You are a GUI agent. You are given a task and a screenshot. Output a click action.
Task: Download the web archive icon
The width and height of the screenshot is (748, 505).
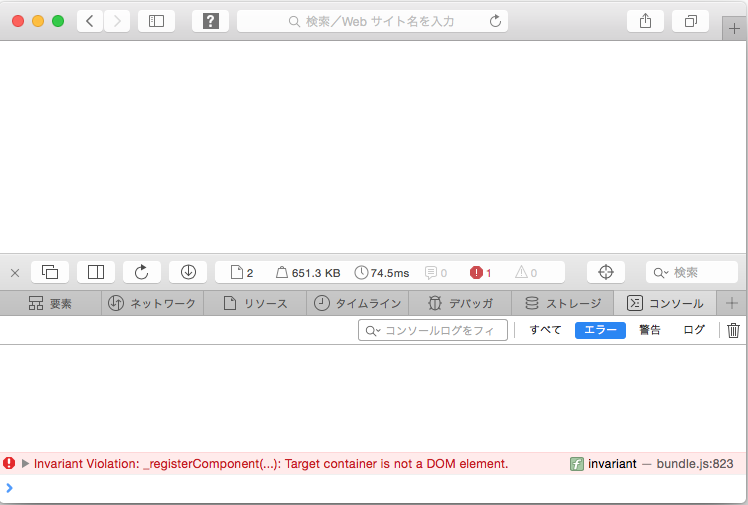pyautogui.click(x=188, y=272)
